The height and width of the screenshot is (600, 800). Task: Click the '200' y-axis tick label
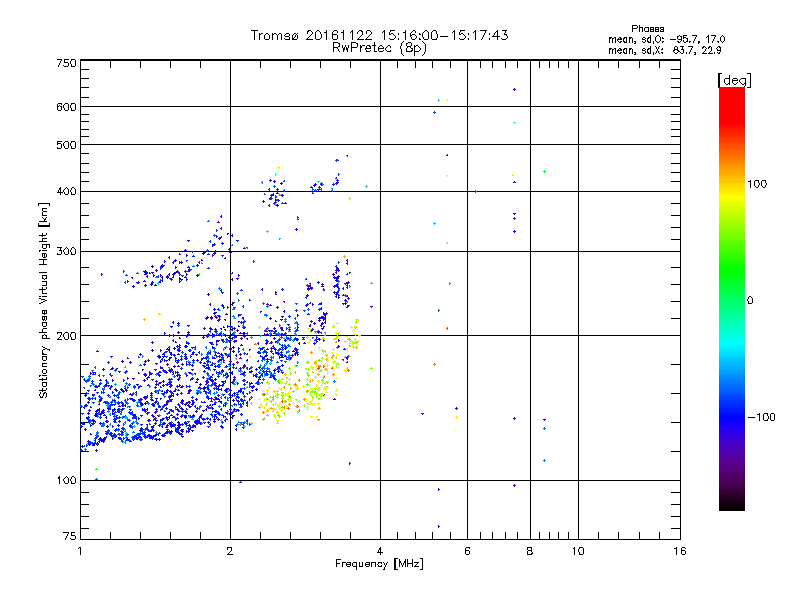point(66,336)
